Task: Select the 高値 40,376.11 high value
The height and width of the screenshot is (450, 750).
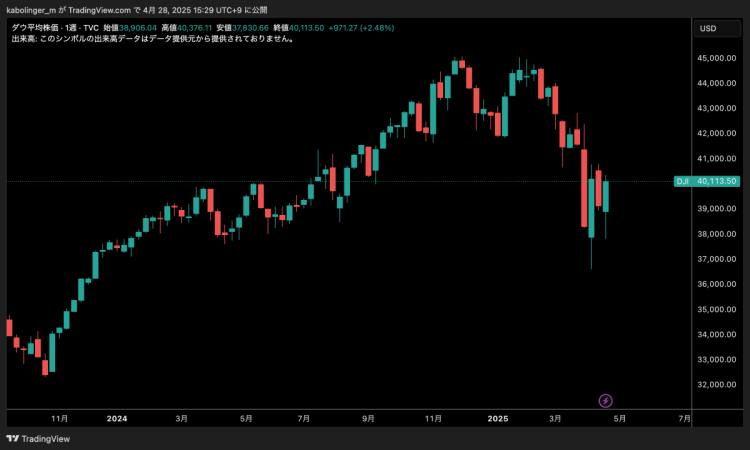Action: pyautogui.click(x=187, y=28)
